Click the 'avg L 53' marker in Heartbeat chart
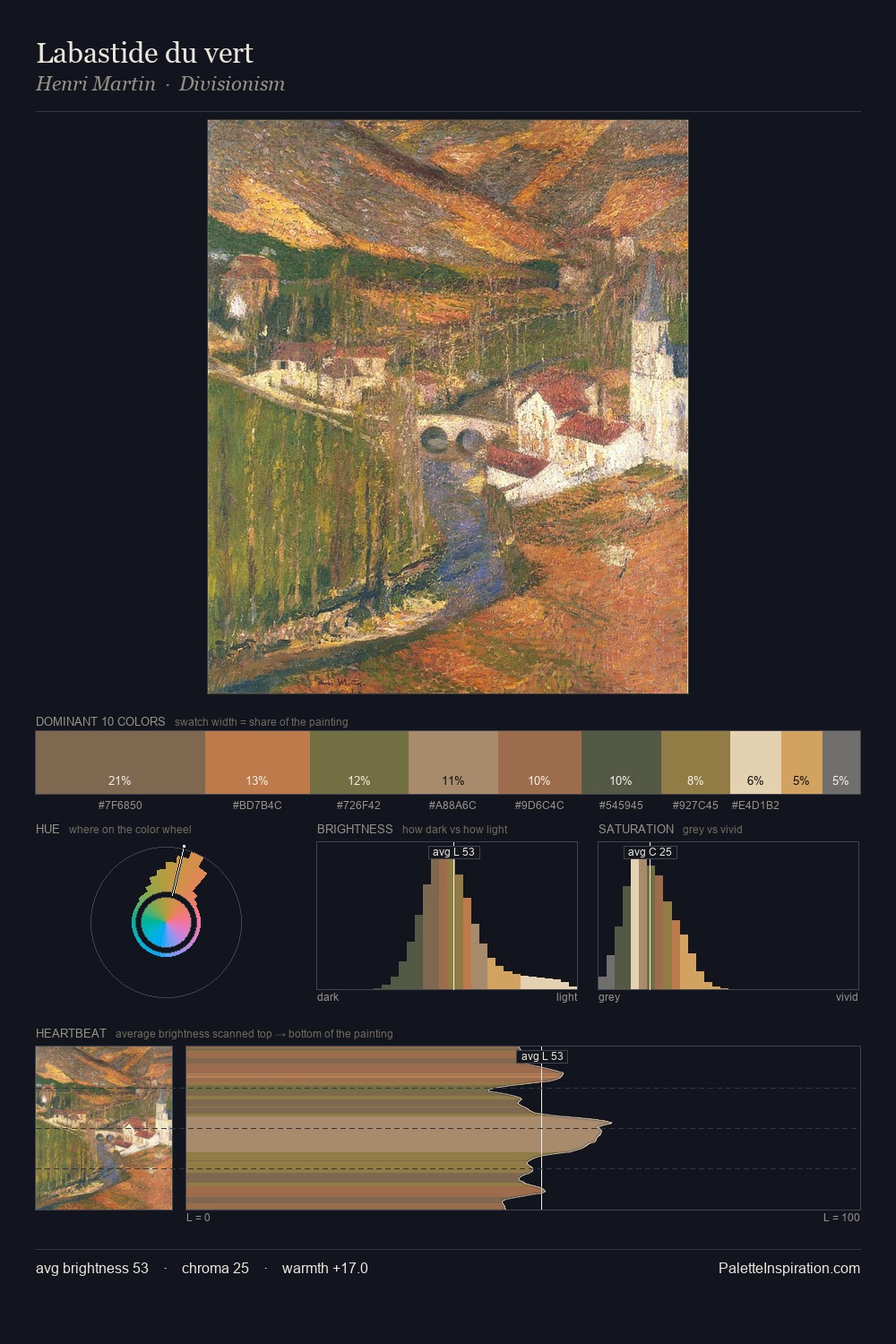 point(542,1056)
